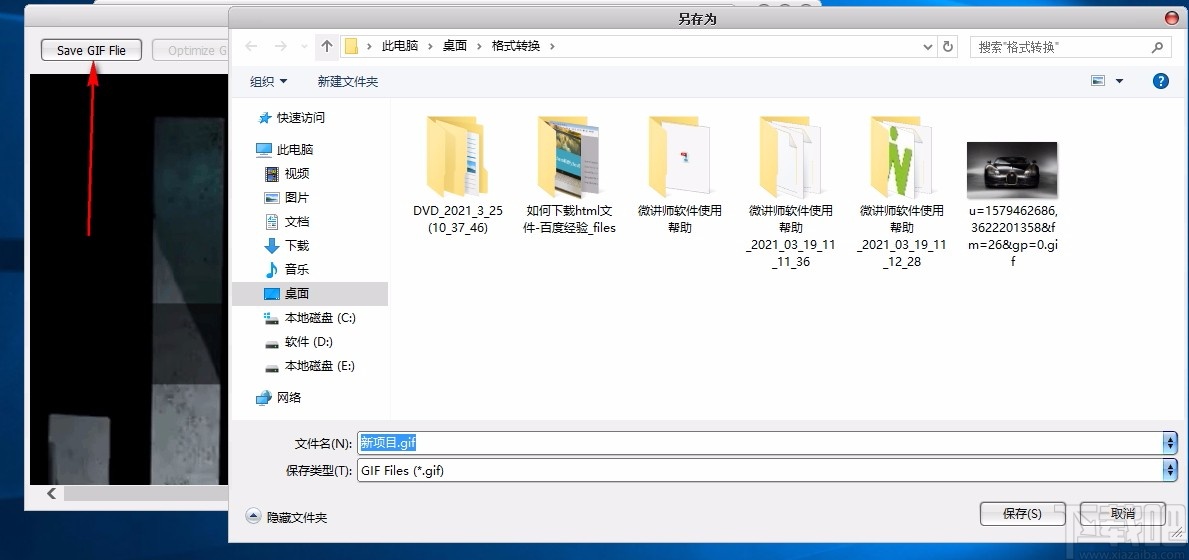Select 快速访问 in the navigation pane
1189x560 pixels.
pos(291,117)
